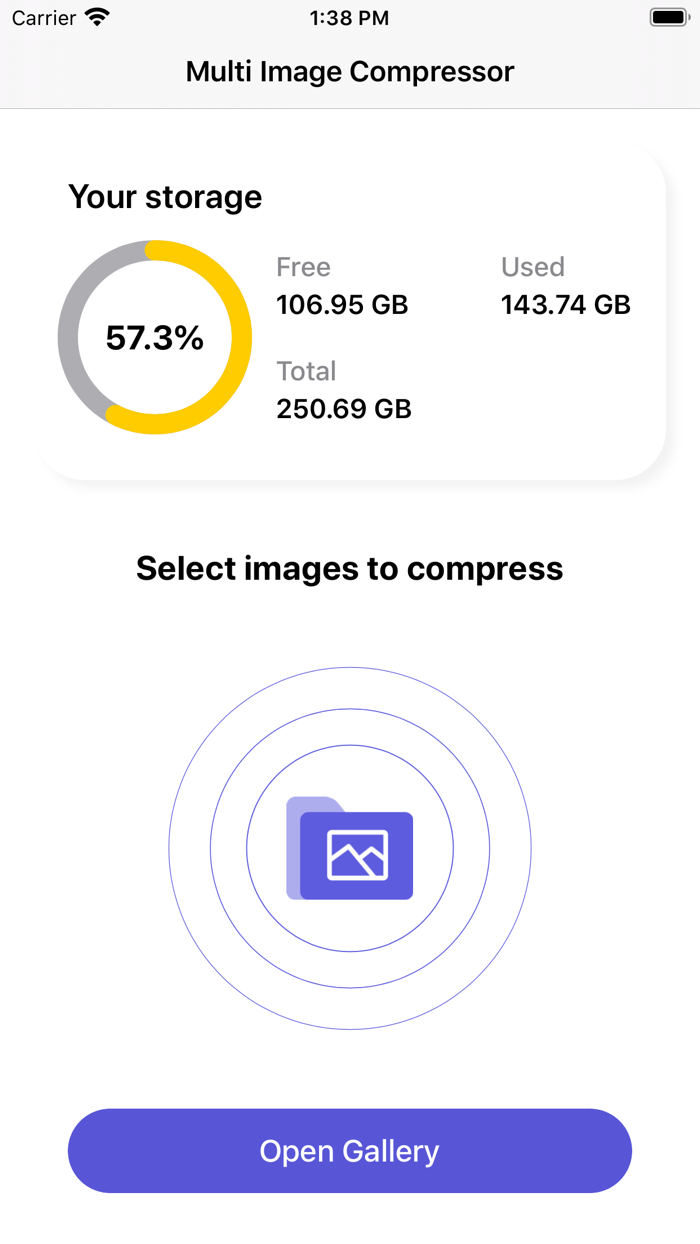Image resolution: width=700 pixels, height=1244 pixels.
Task: Tap the Free storage label text
Action: (303, 266)
